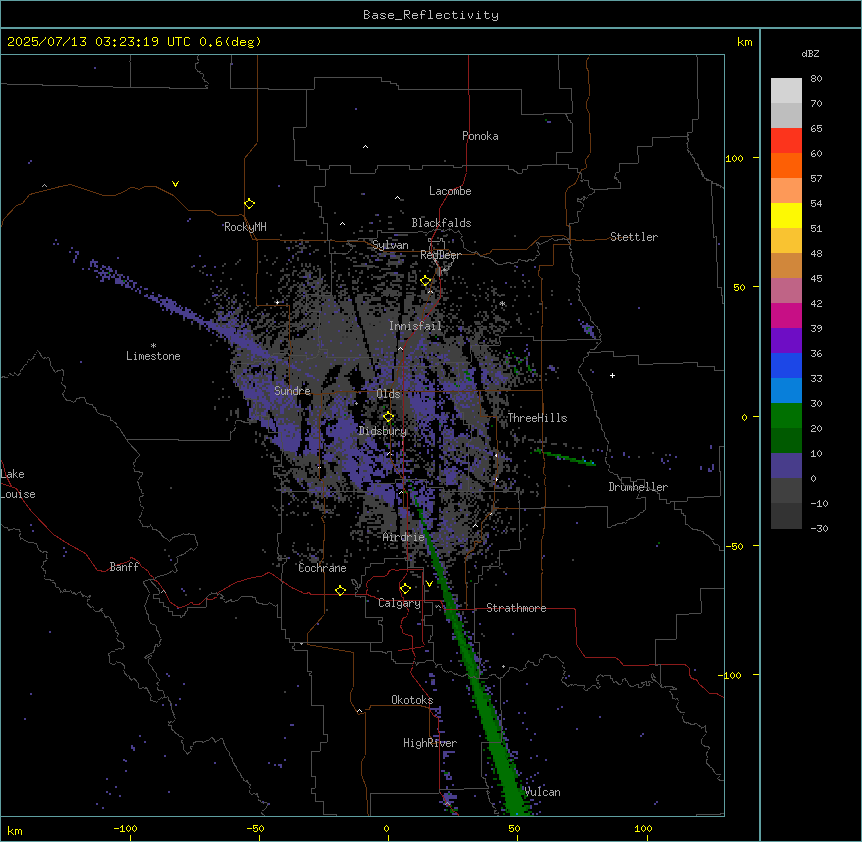Click the white plus marker north of Drumheller

click(x=612, y=375)
